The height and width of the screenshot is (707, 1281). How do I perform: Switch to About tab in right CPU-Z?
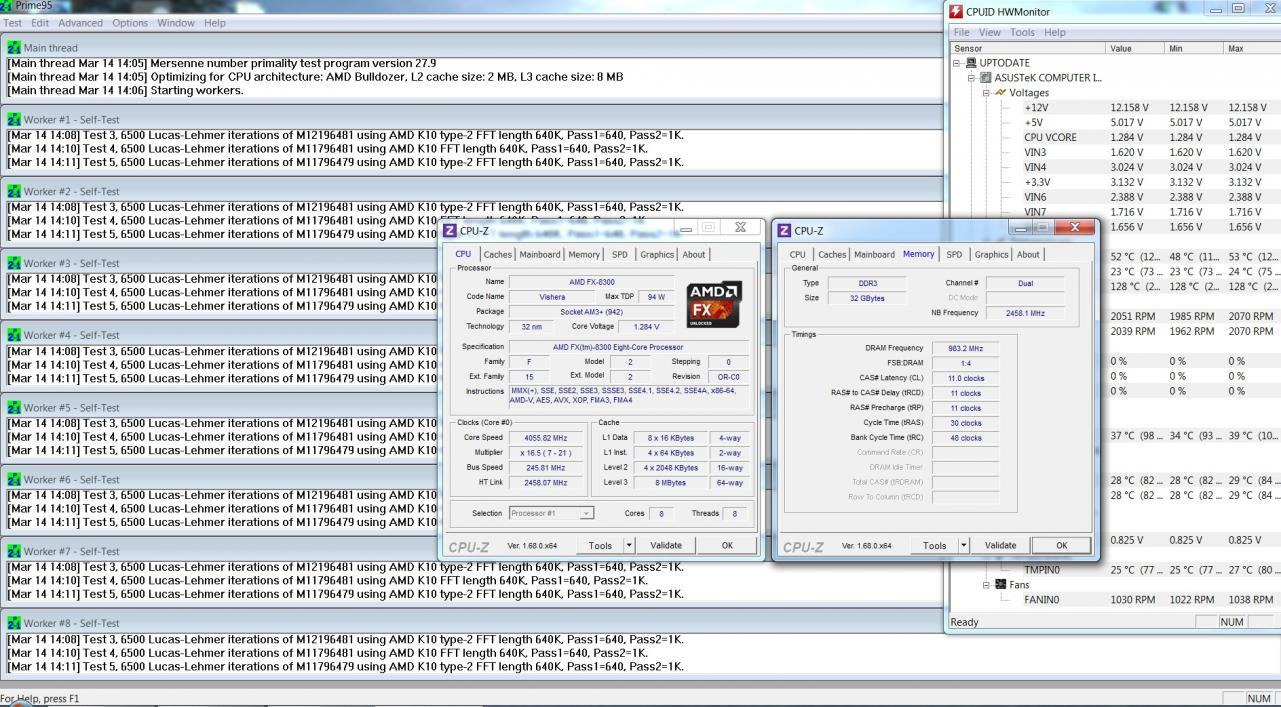[x=1028, y=254]
